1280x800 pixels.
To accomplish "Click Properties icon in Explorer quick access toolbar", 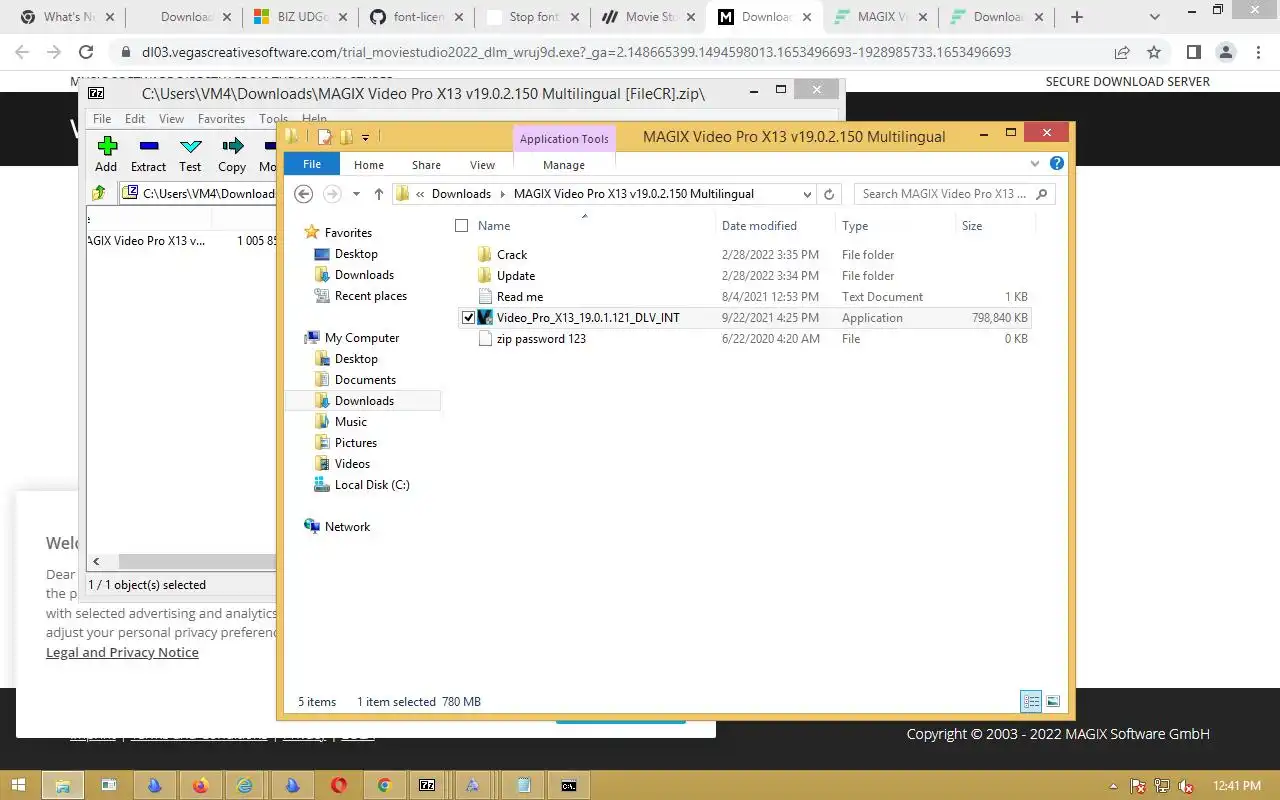I will click(324, 137).
